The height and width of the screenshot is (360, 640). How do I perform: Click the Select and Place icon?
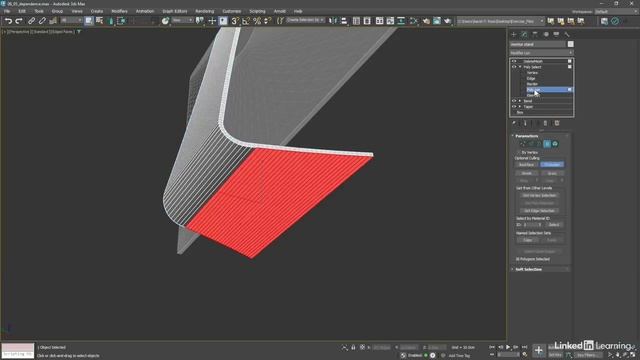165,21
